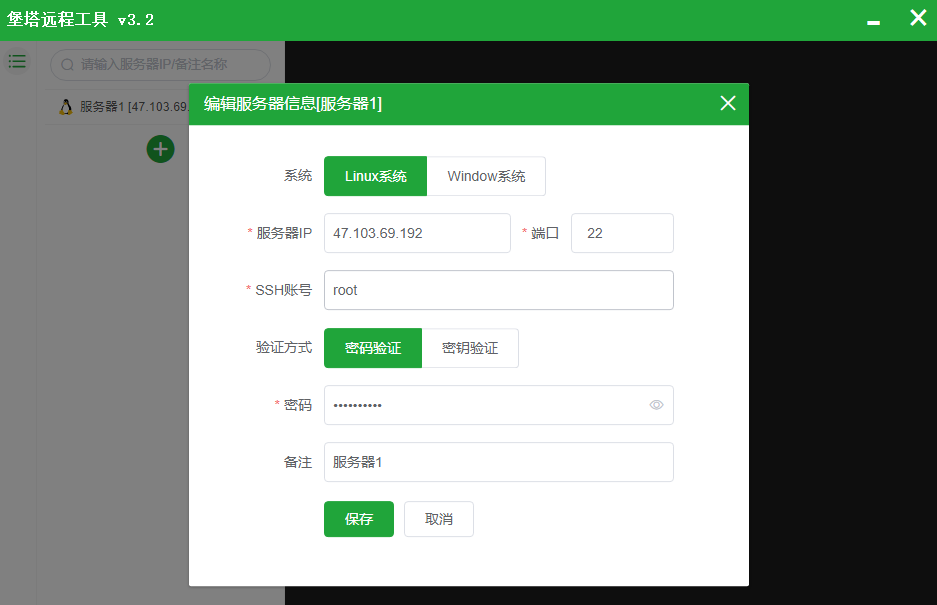937x605 pixels.
Task: Select Linux系统 as the system type
Action: (375, 175)
